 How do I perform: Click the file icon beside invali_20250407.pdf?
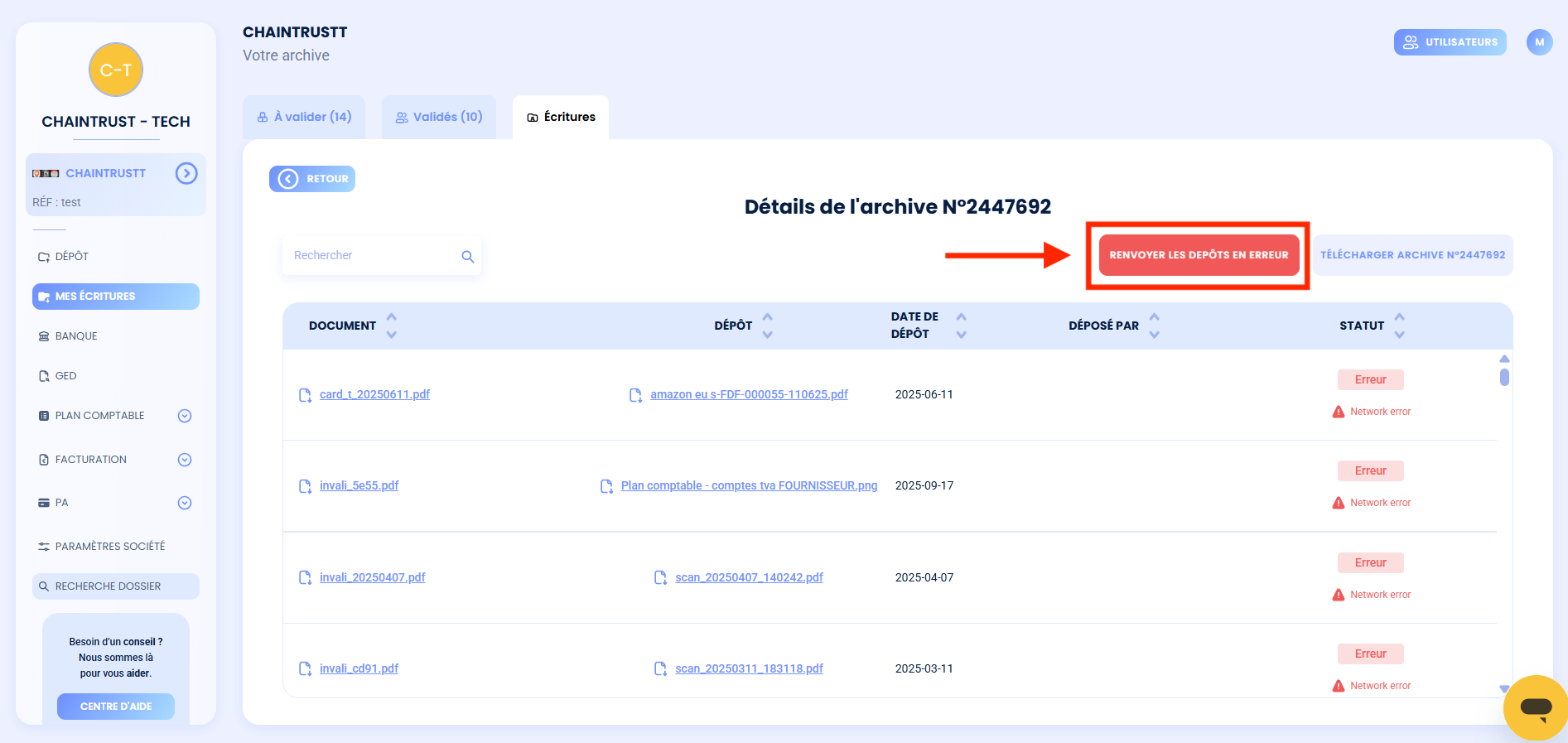[x=305, y=577]
